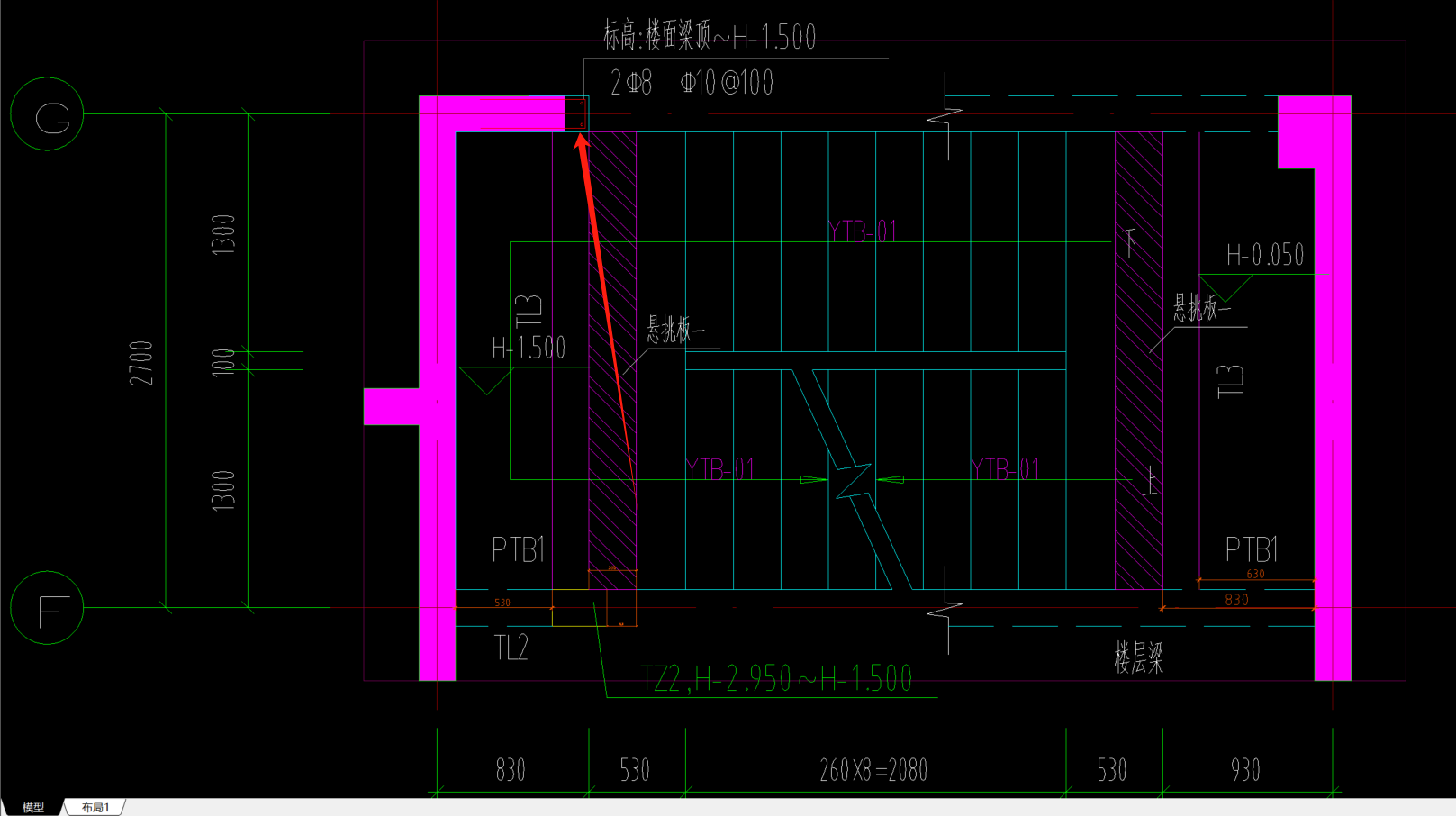Click the YTB-01 label left of stair break
The image size is (1456, 816).
[x=720, y=468]
